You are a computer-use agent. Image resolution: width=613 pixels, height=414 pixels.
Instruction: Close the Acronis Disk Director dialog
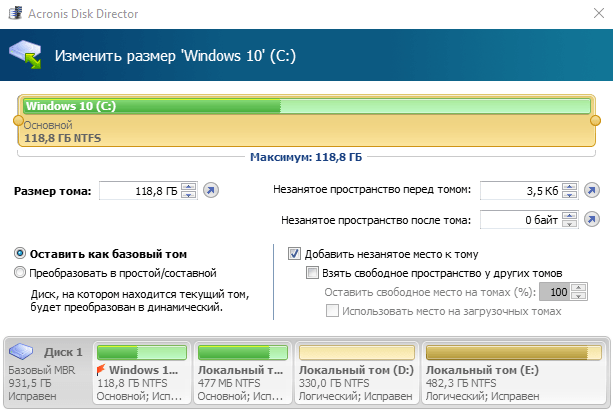[x=599, y=13]
